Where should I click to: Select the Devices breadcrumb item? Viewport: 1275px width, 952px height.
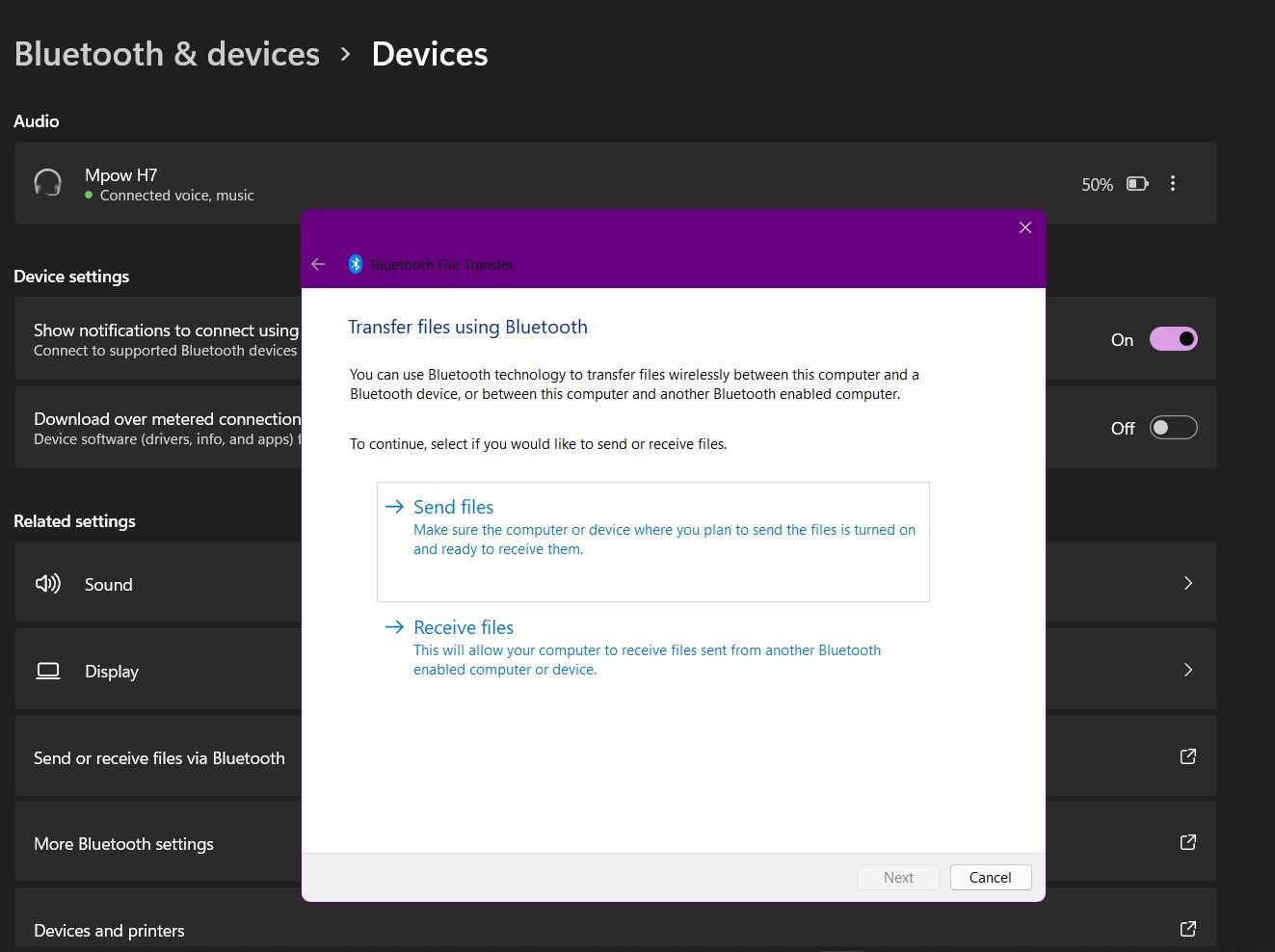pos(429,54)
